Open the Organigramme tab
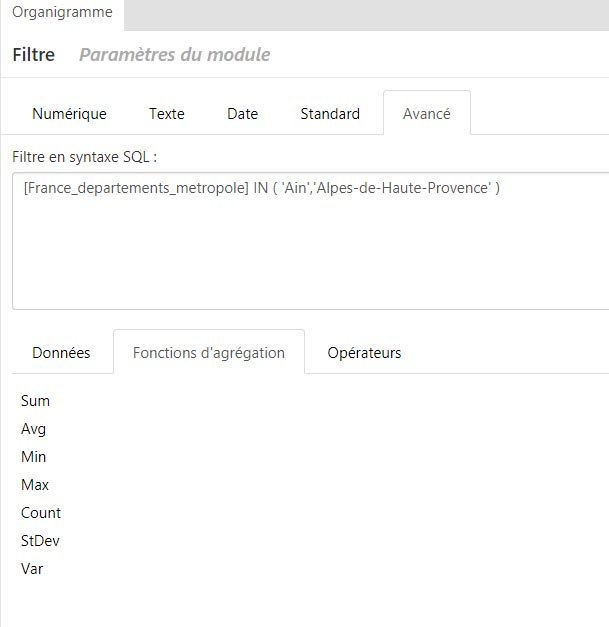The image size is (609, 627). (62, 13)
